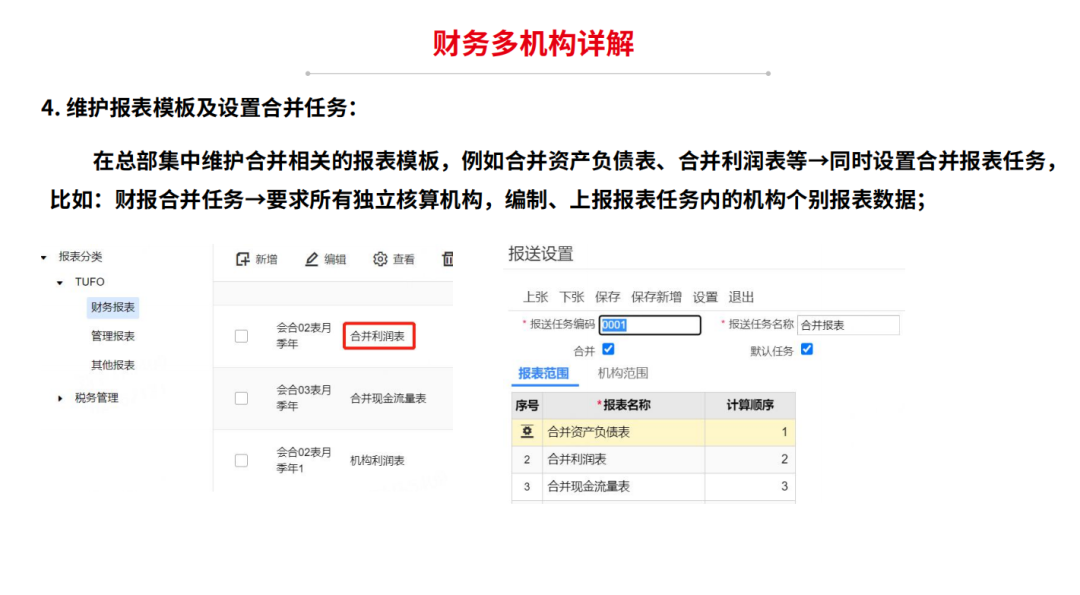Screen dimensions: 1080x595
Task: Click the 报送任务编码 input field
Action: click(650, 325)
